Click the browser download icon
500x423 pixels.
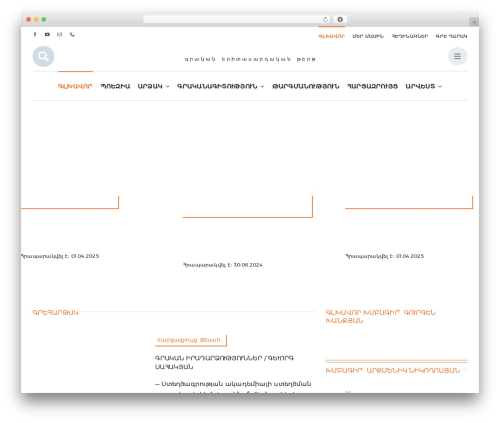tap(340, 19)
